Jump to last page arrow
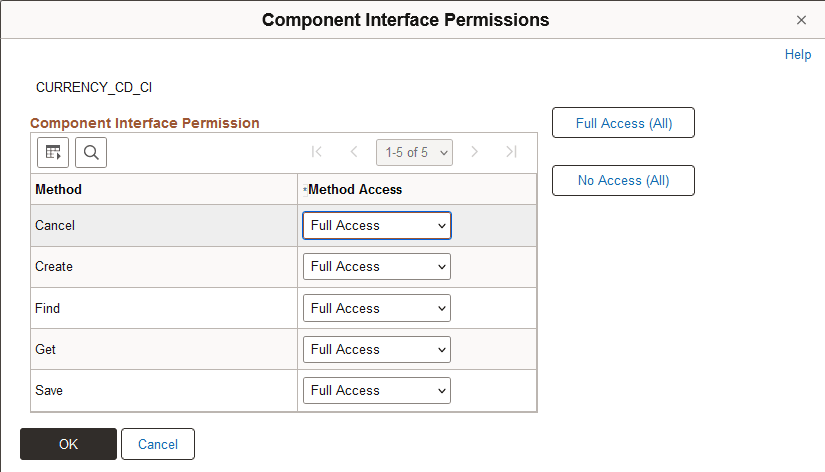 [x=511, y=152]
